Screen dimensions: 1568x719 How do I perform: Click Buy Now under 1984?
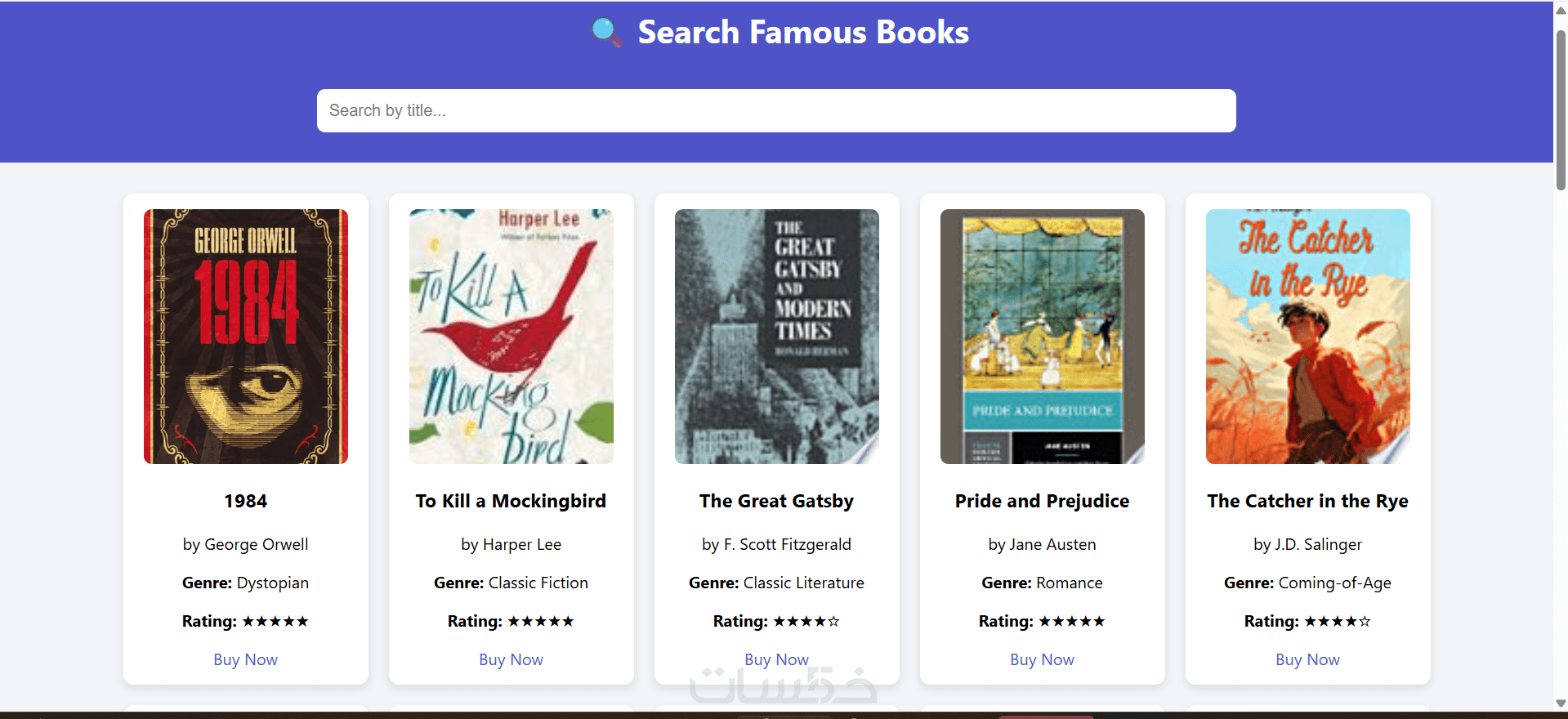[245, 659]
